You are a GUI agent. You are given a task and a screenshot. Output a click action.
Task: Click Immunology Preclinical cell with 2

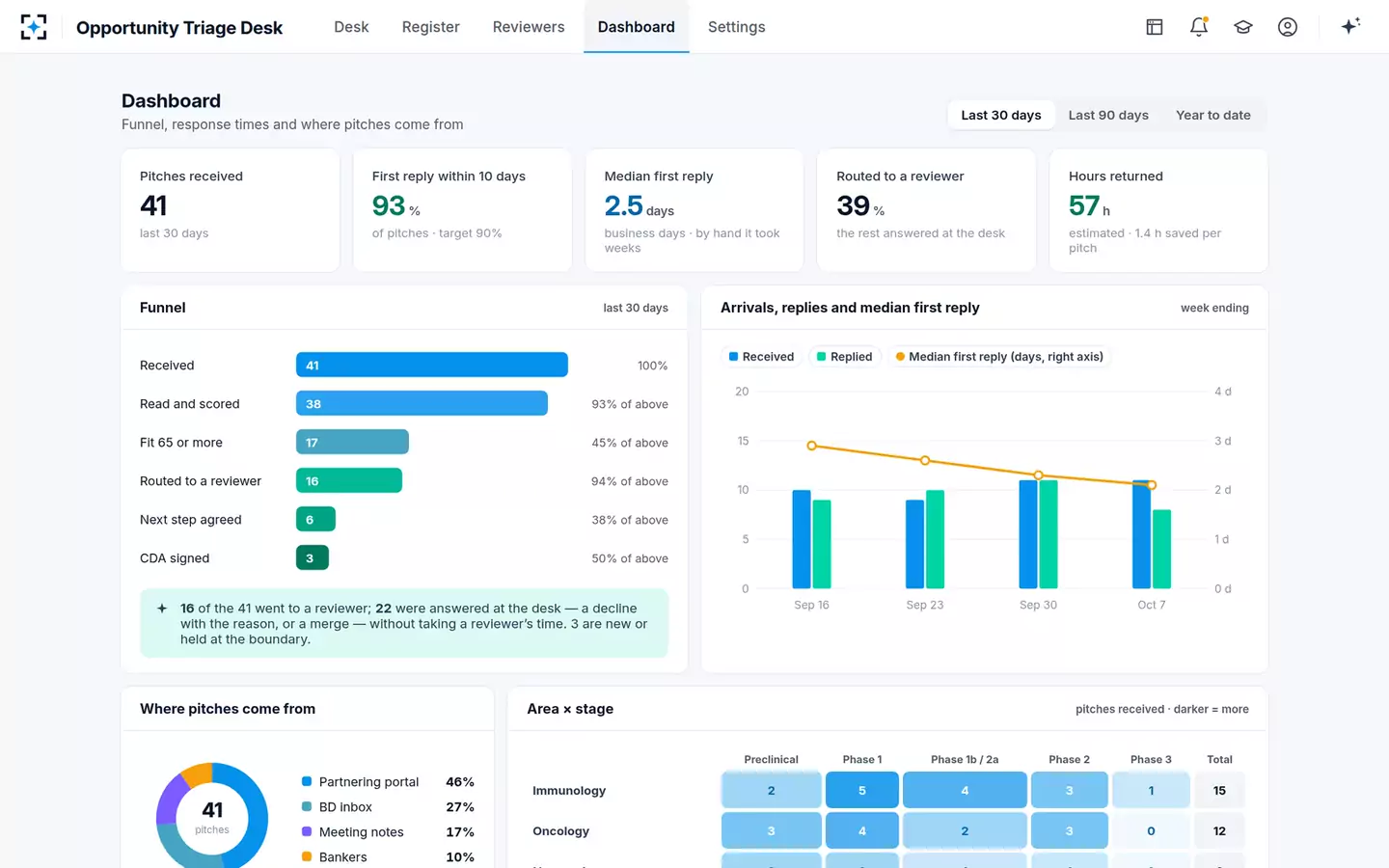[772, 790]
